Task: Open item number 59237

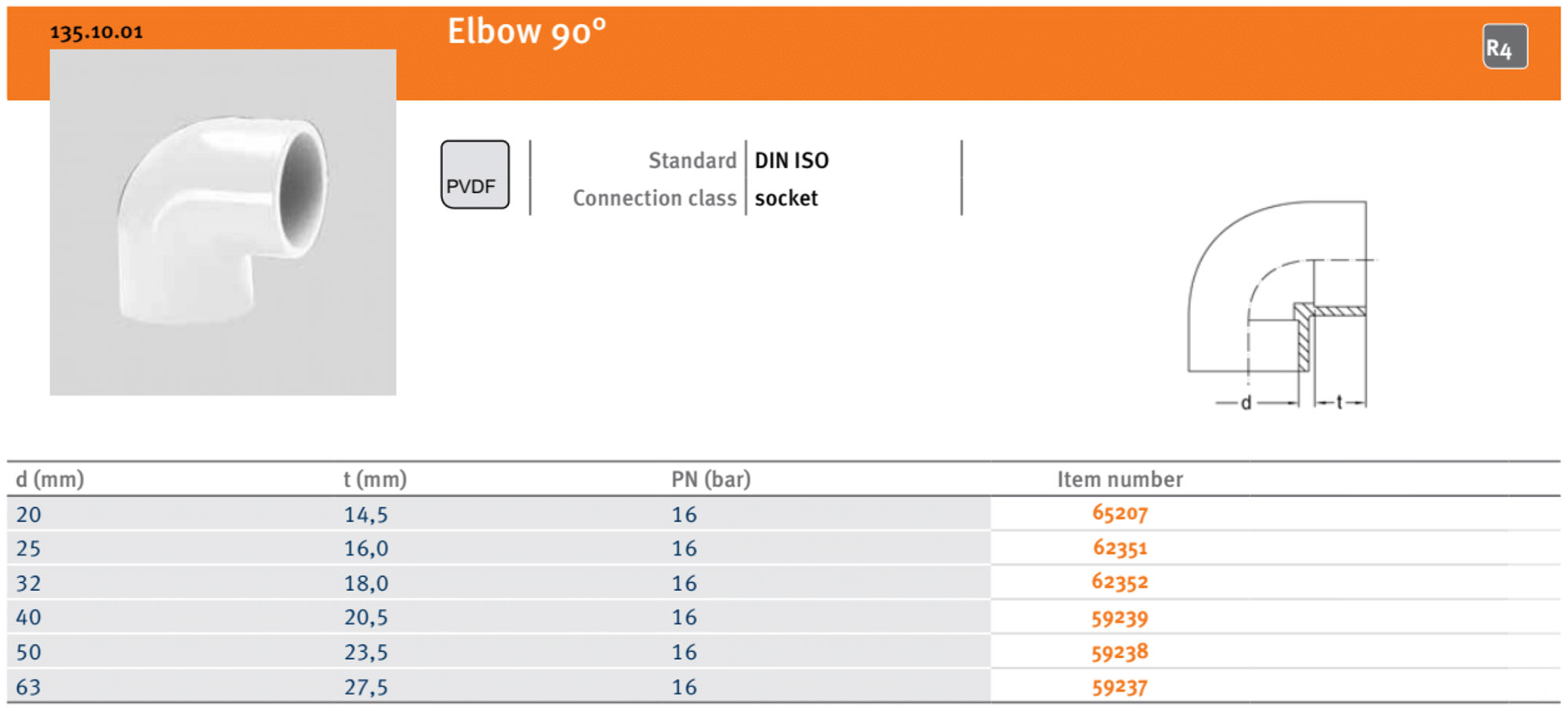Action: coord(1120,687)
